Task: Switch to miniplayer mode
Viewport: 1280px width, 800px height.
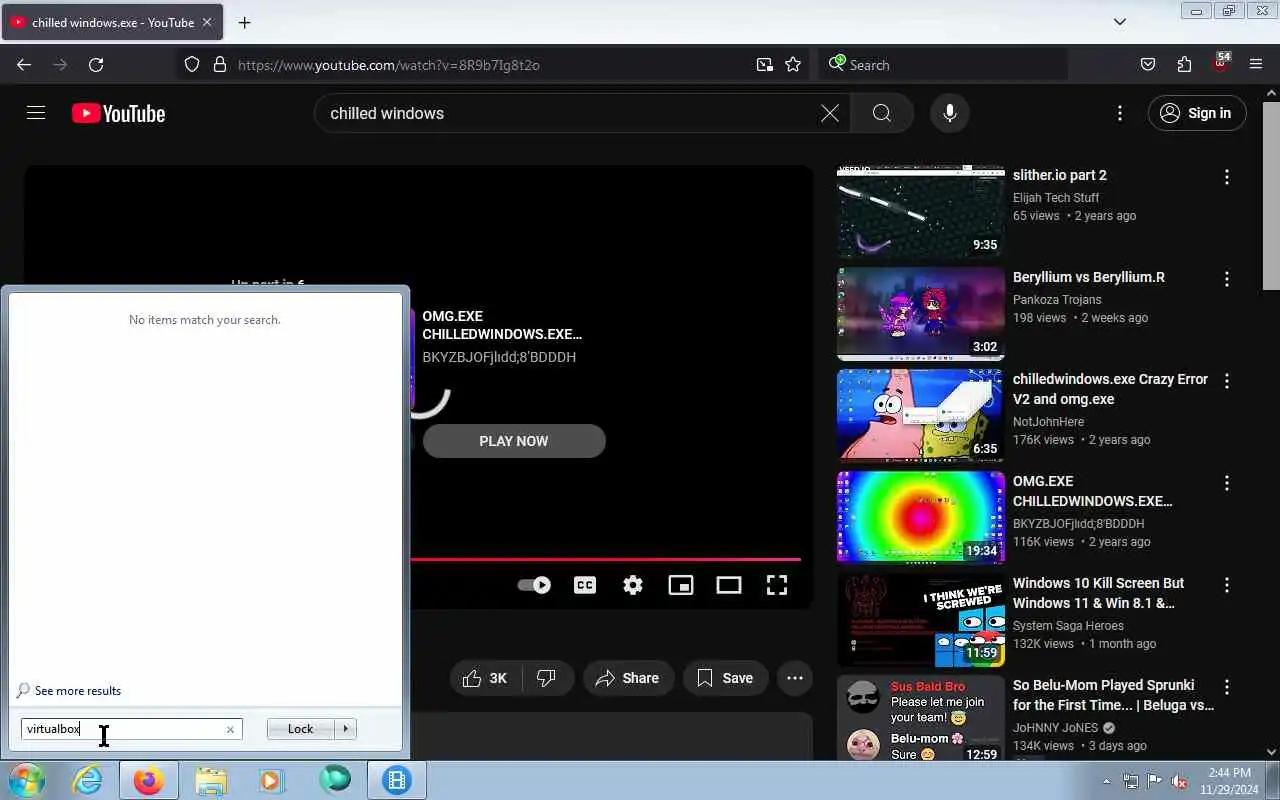Action: tap(681, 585)
